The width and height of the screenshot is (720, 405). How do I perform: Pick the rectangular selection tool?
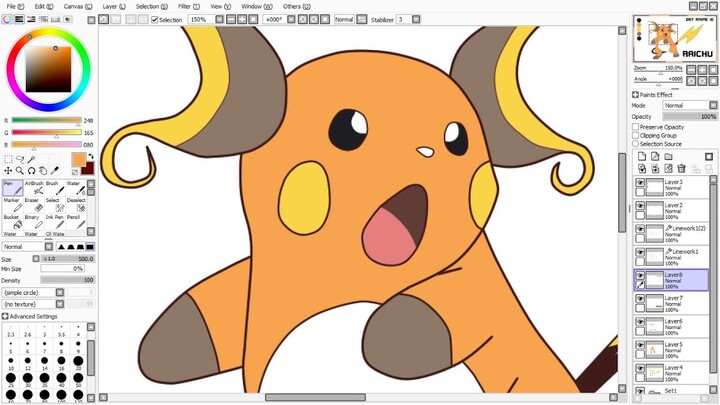[8, 159]
